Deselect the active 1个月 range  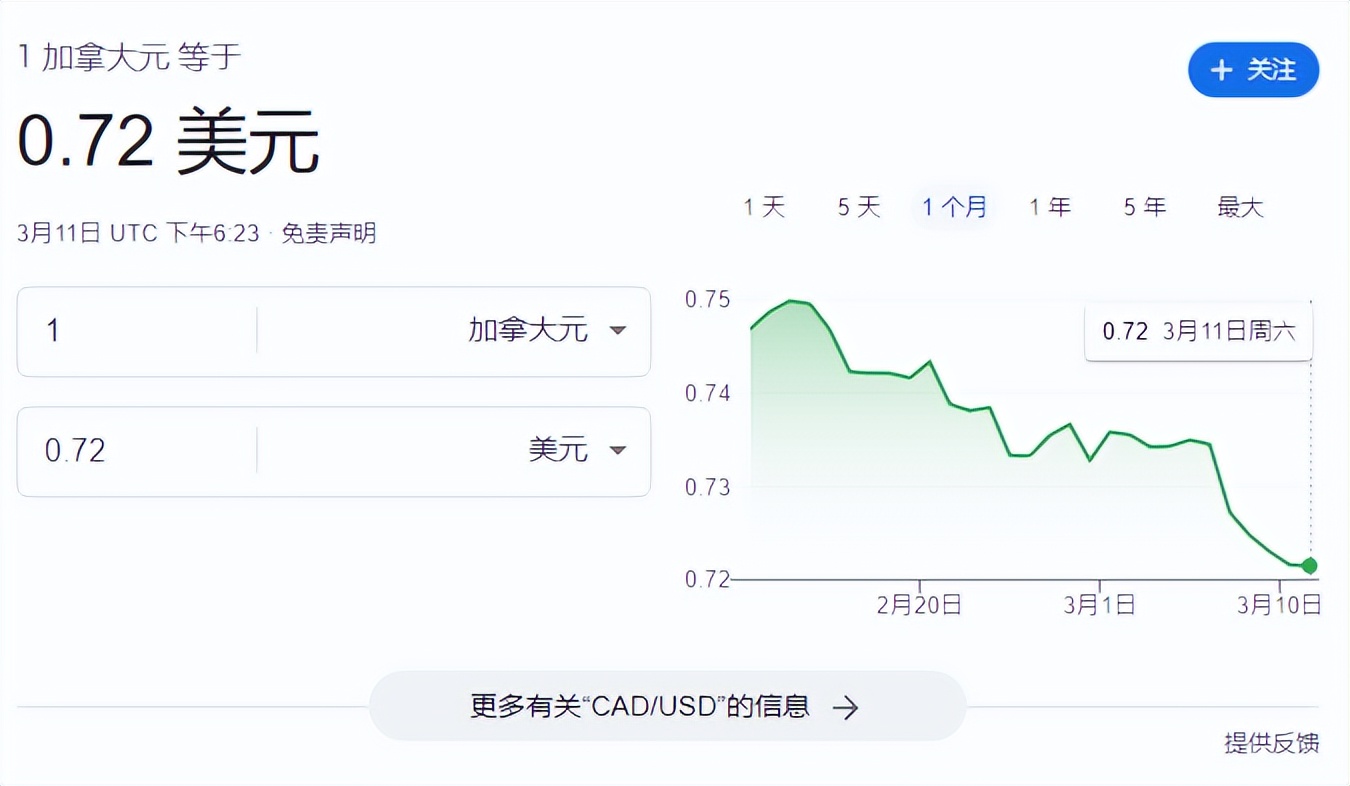952,206
